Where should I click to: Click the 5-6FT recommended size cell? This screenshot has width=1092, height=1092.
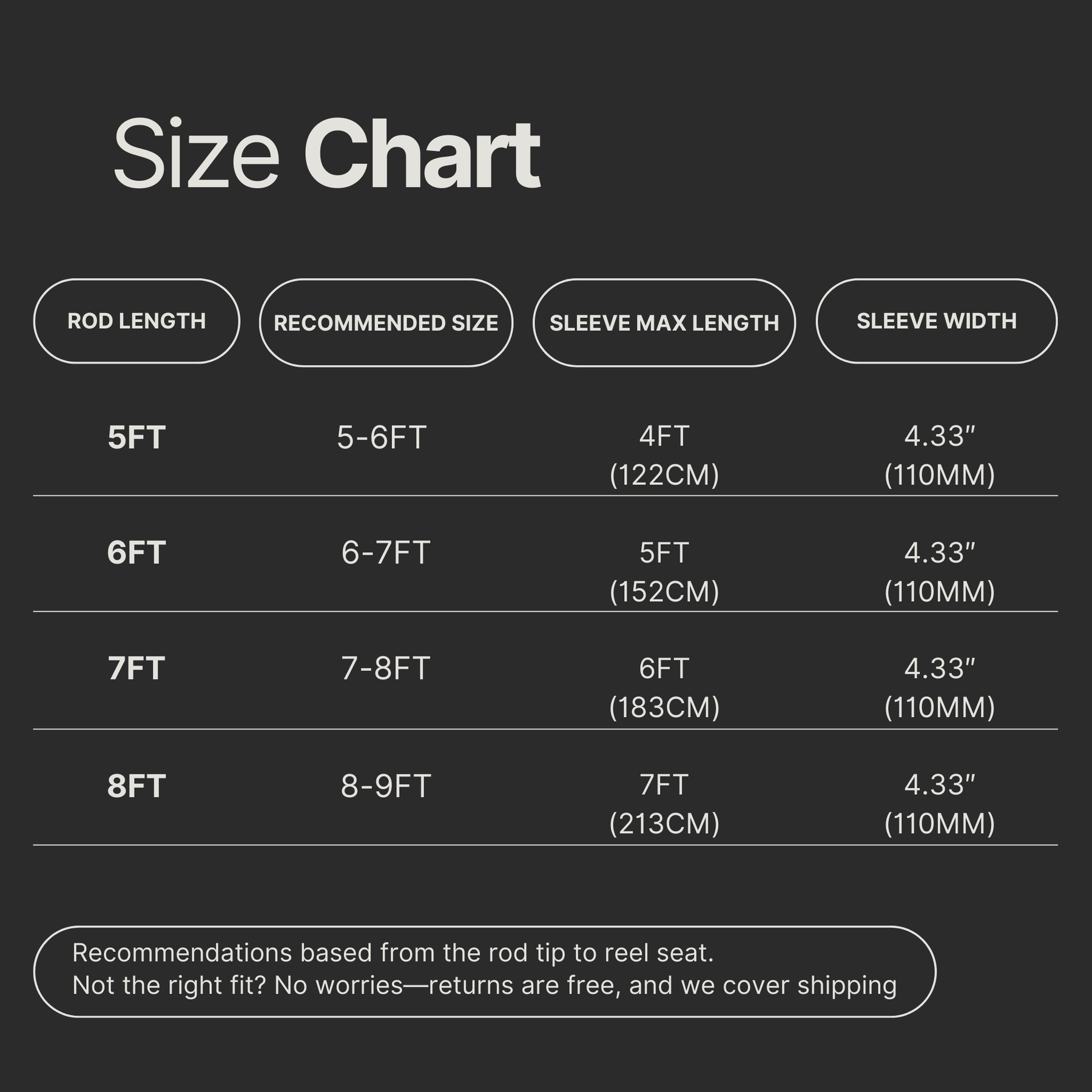(382, 437)
